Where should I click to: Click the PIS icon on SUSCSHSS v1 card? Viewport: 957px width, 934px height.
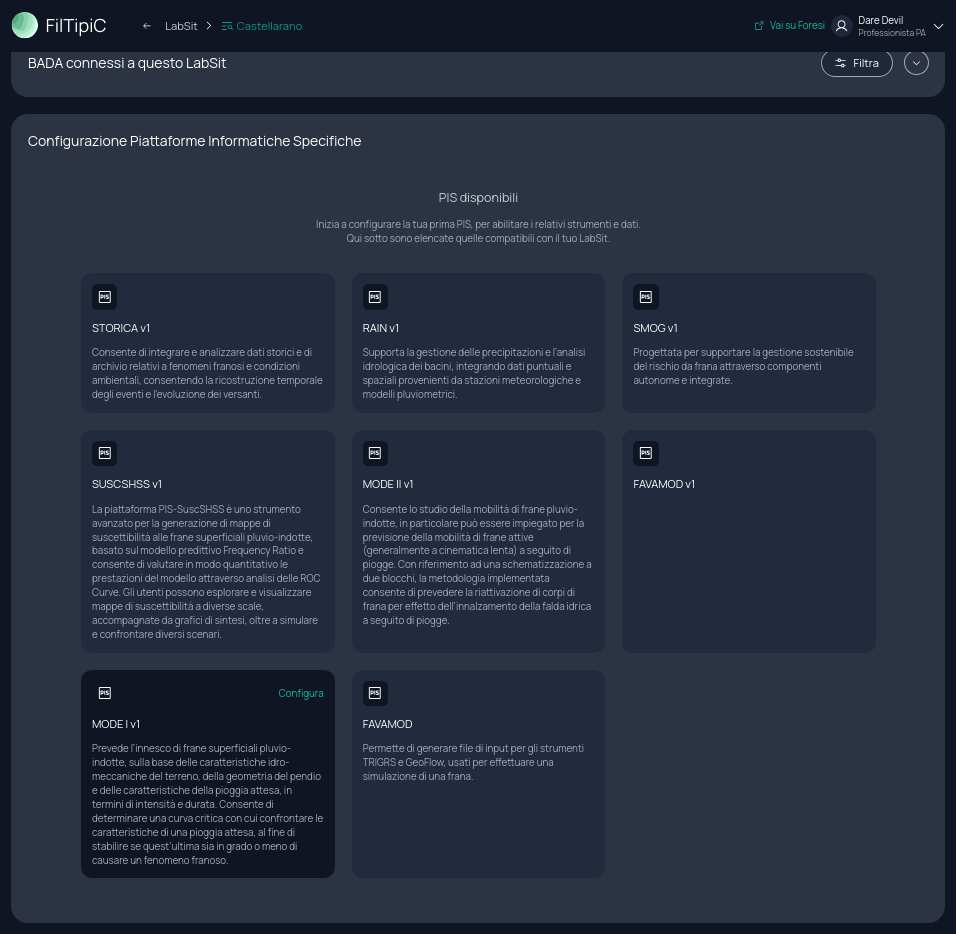[104, 453]
